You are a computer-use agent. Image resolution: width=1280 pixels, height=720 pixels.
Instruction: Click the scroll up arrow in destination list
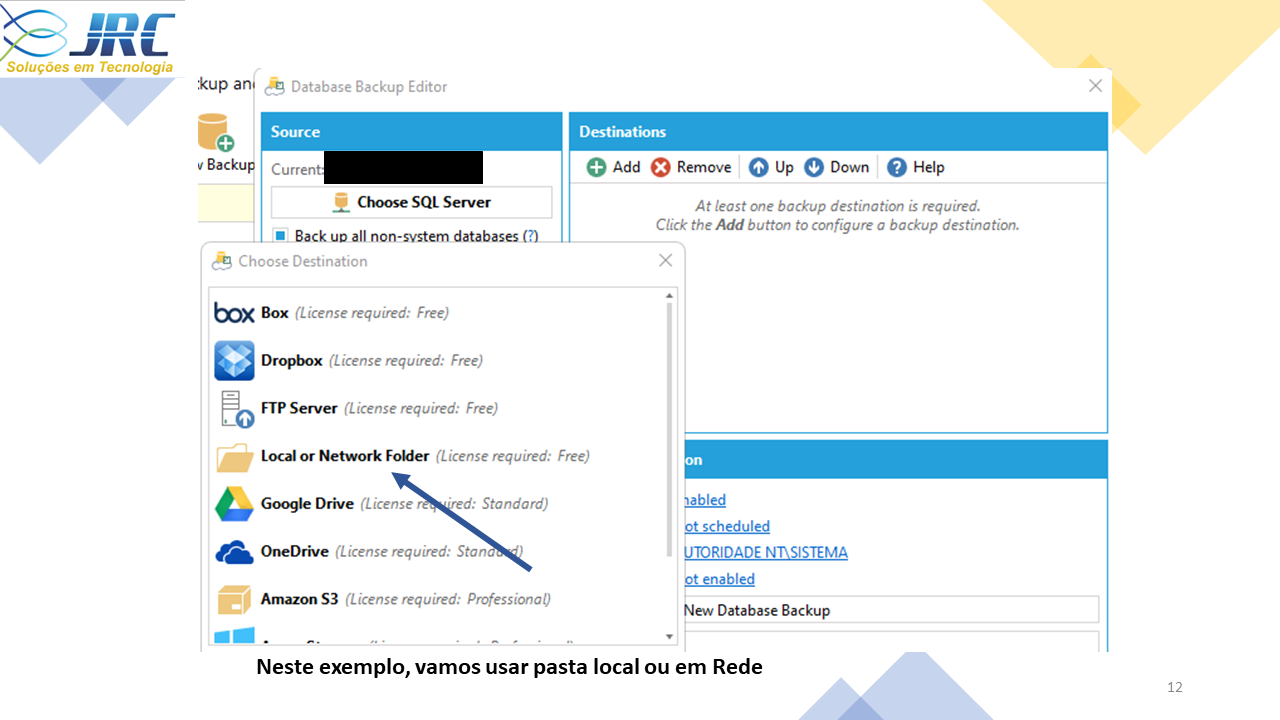(670, 295)
